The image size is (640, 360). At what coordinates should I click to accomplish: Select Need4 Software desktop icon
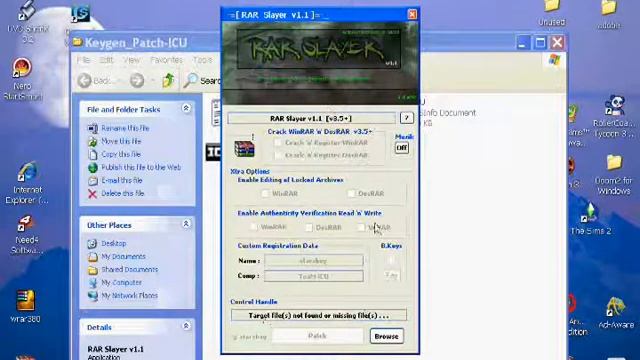[x=26, y=235]
